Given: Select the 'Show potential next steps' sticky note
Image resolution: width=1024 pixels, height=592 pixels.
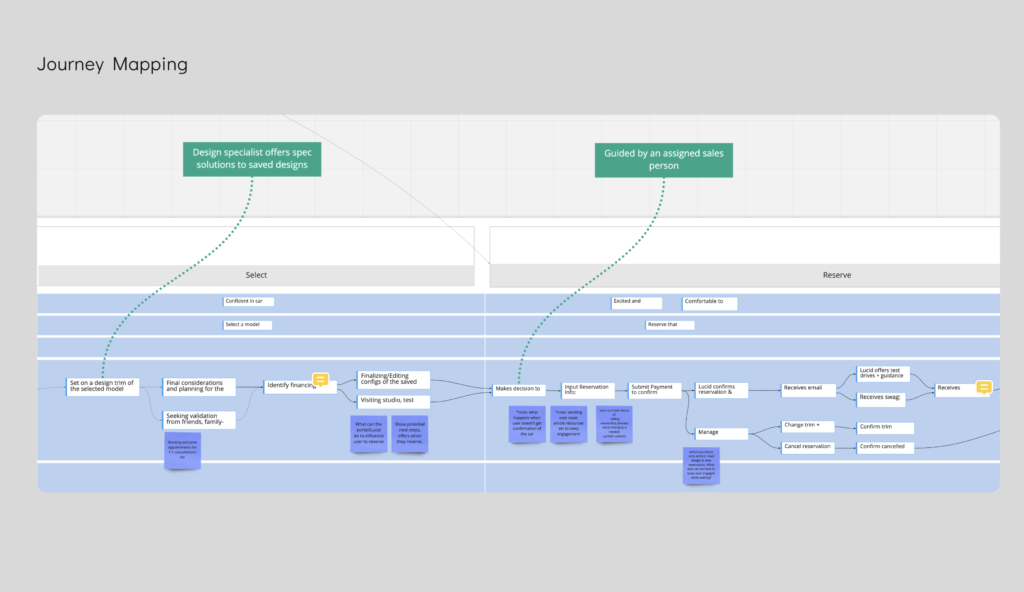Looking at the screenshot, I should (410, 432).
